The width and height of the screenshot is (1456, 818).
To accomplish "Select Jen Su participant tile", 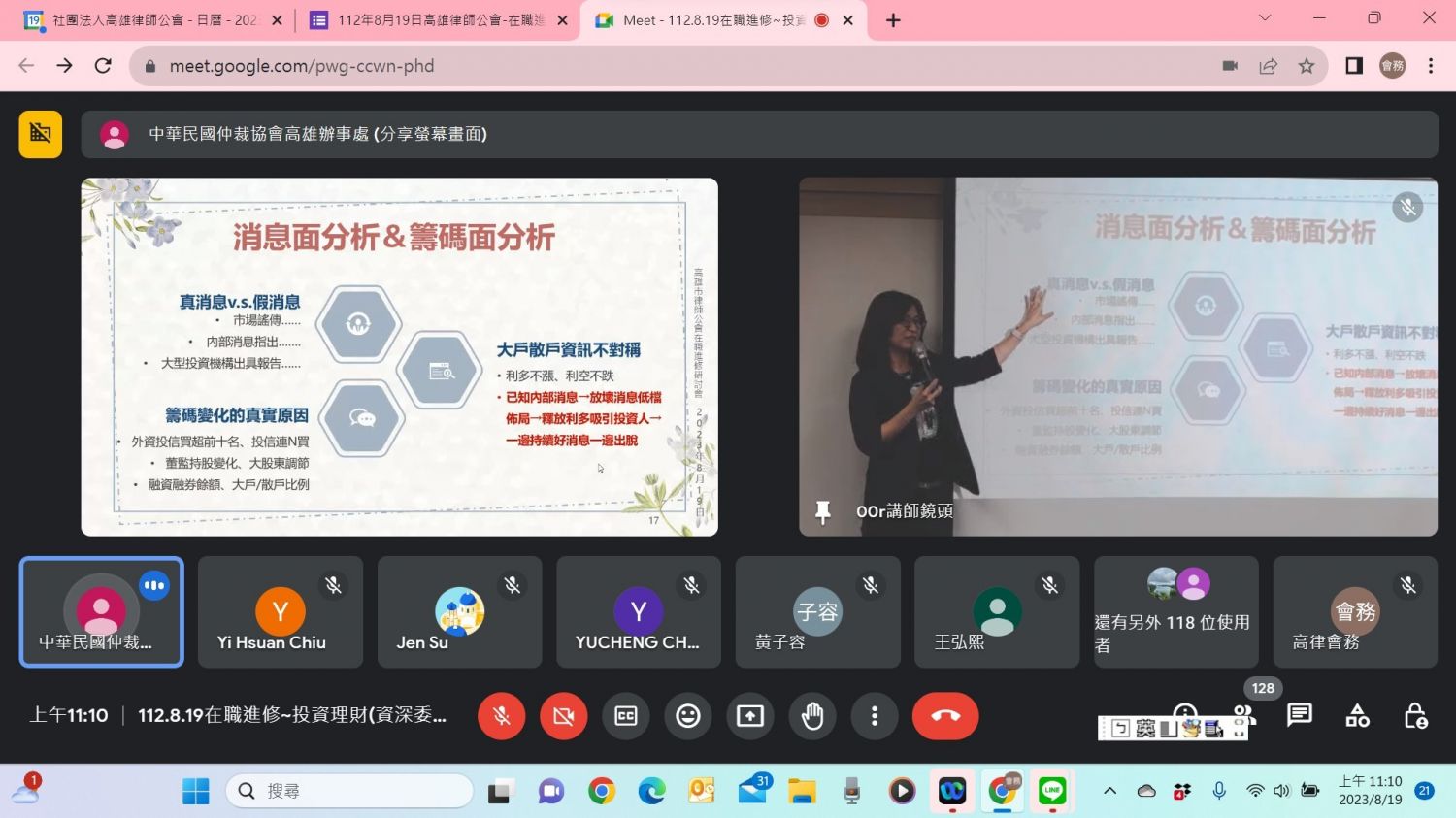I will point(460,612).
